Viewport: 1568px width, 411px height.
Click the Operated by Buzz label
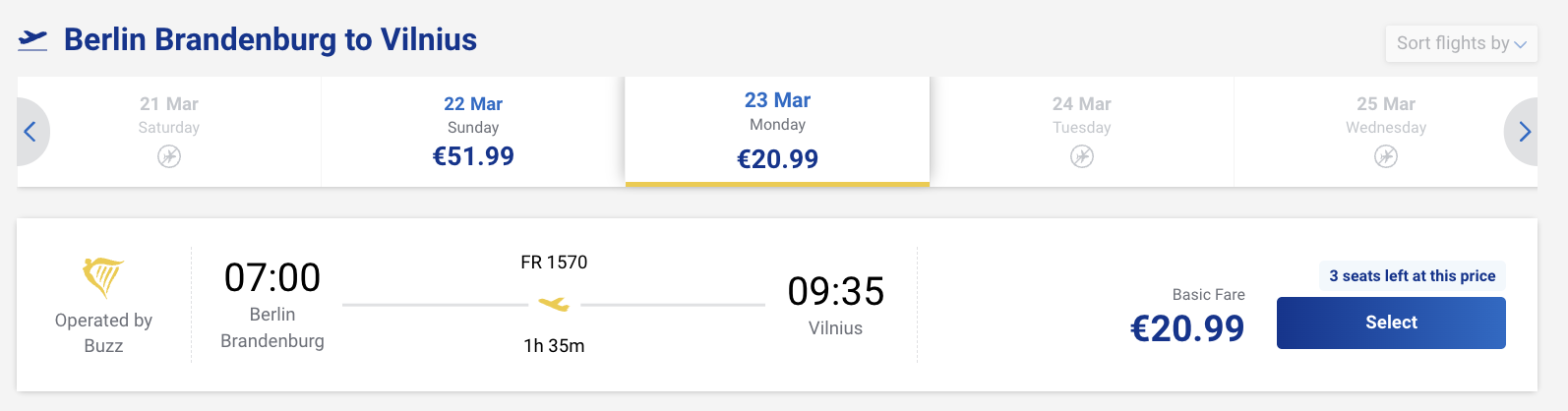pos(103,332)
